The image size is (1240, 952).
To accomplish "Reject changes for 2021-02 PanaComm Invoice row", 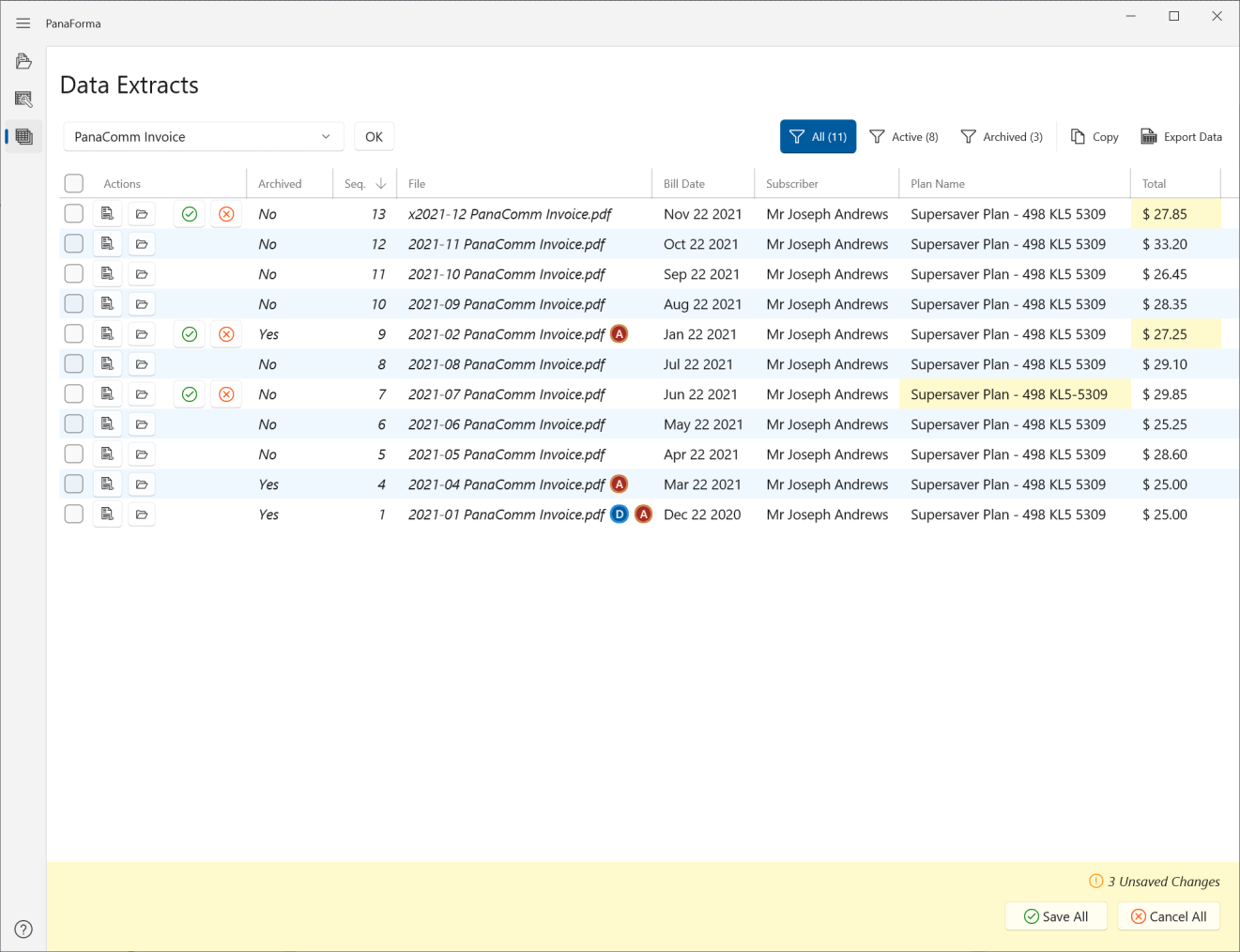I will [226, 334].
